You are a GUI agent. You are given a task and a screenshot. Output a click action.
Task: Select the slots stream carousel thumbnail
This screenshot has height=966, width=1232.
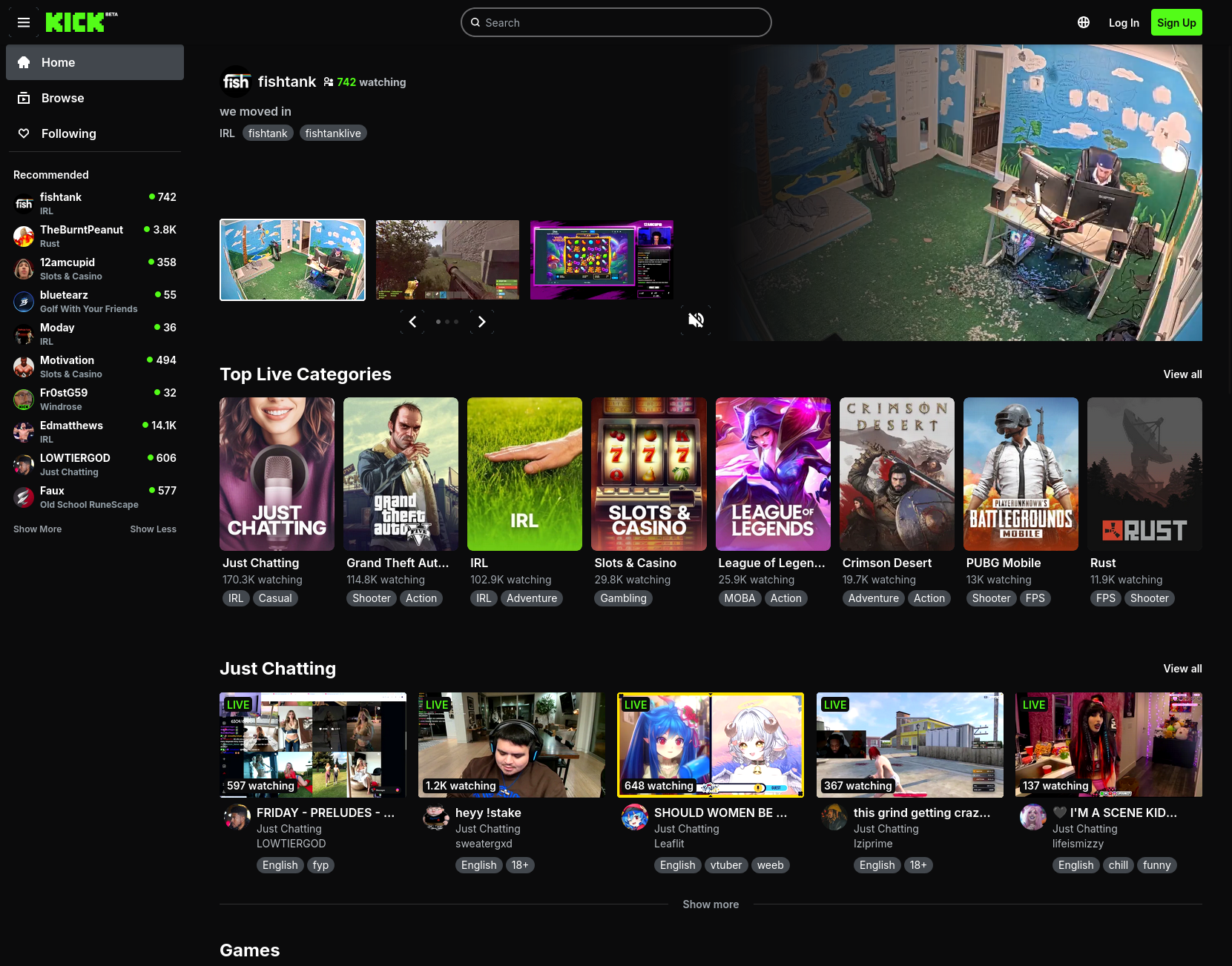(x=602, y=260)
